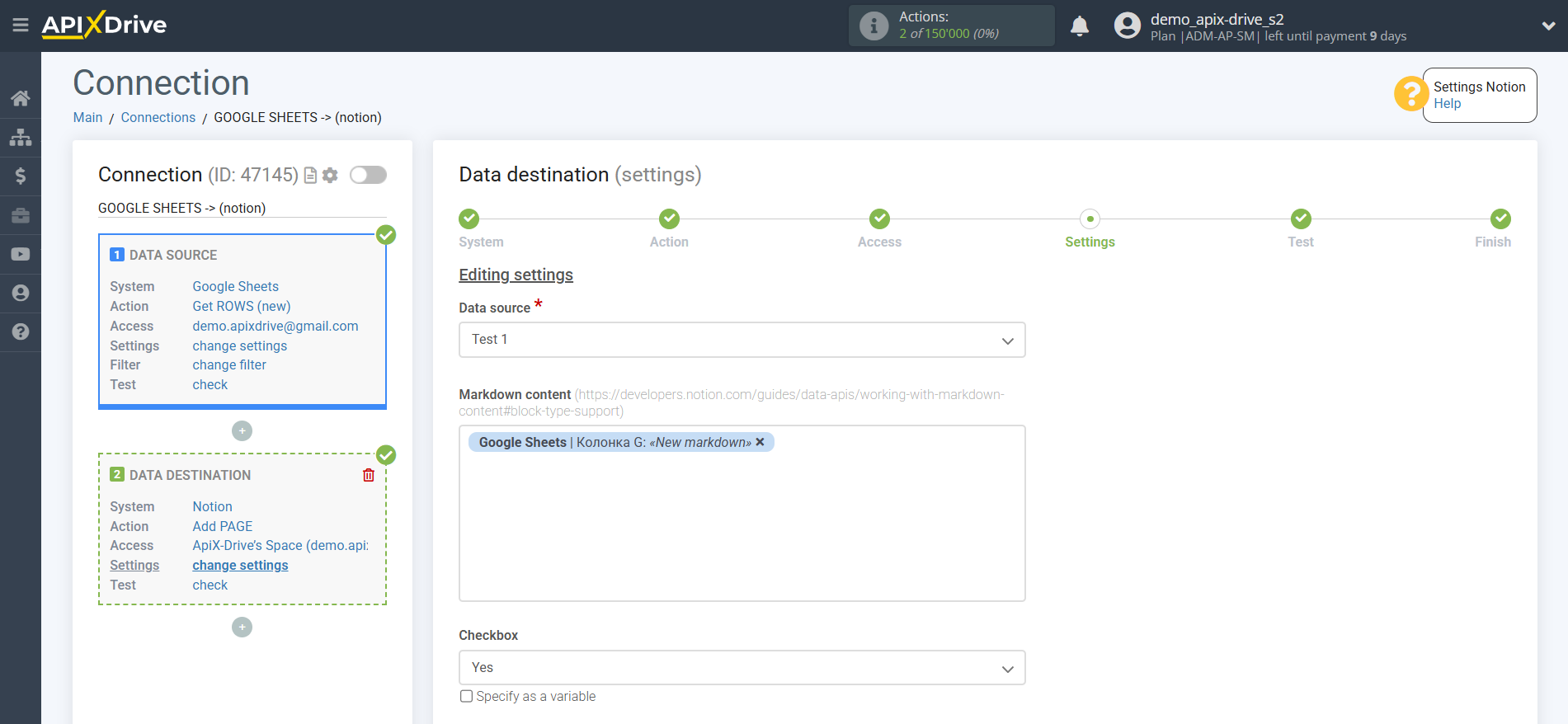Open profile sidebar icon
Screen dimensions: 1568x724
click(x=21, y=293)
